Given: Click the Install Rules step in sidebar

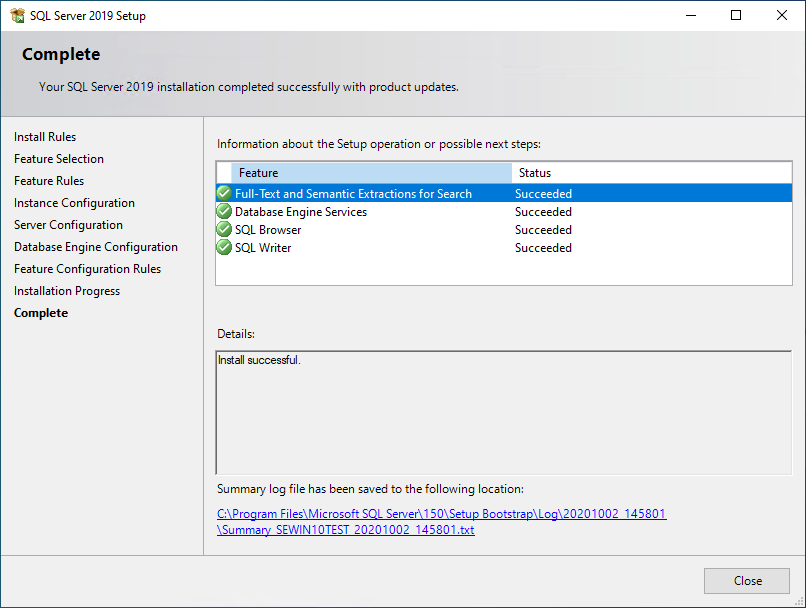Looking at the screenshot, I should point(45,137).
